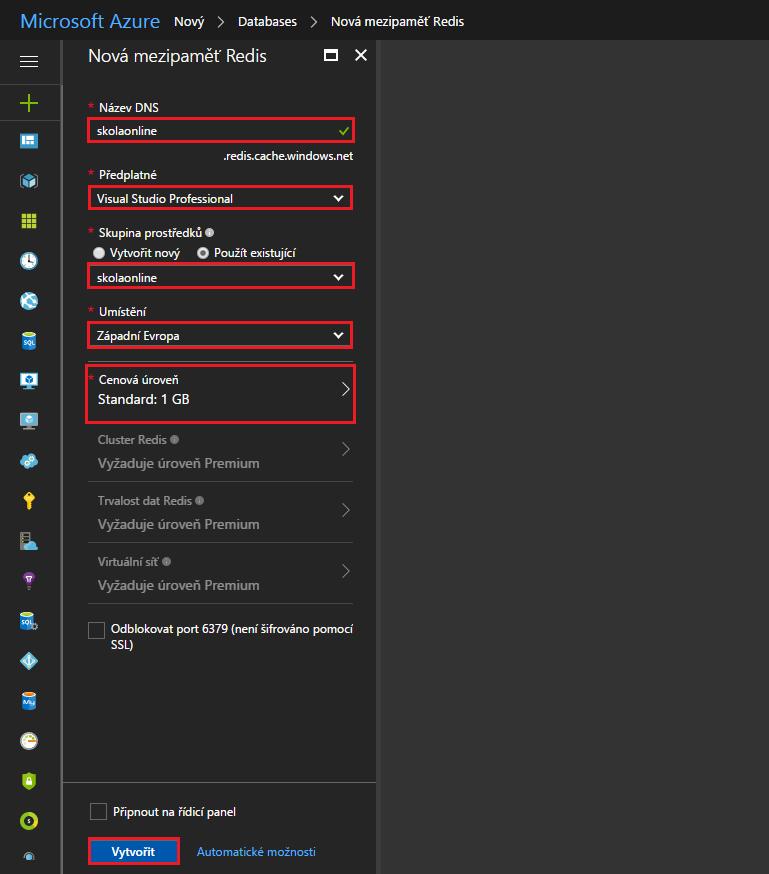Click info icon next to Skupina prostředků
The image size is (769, 874).
pos(210,232)
